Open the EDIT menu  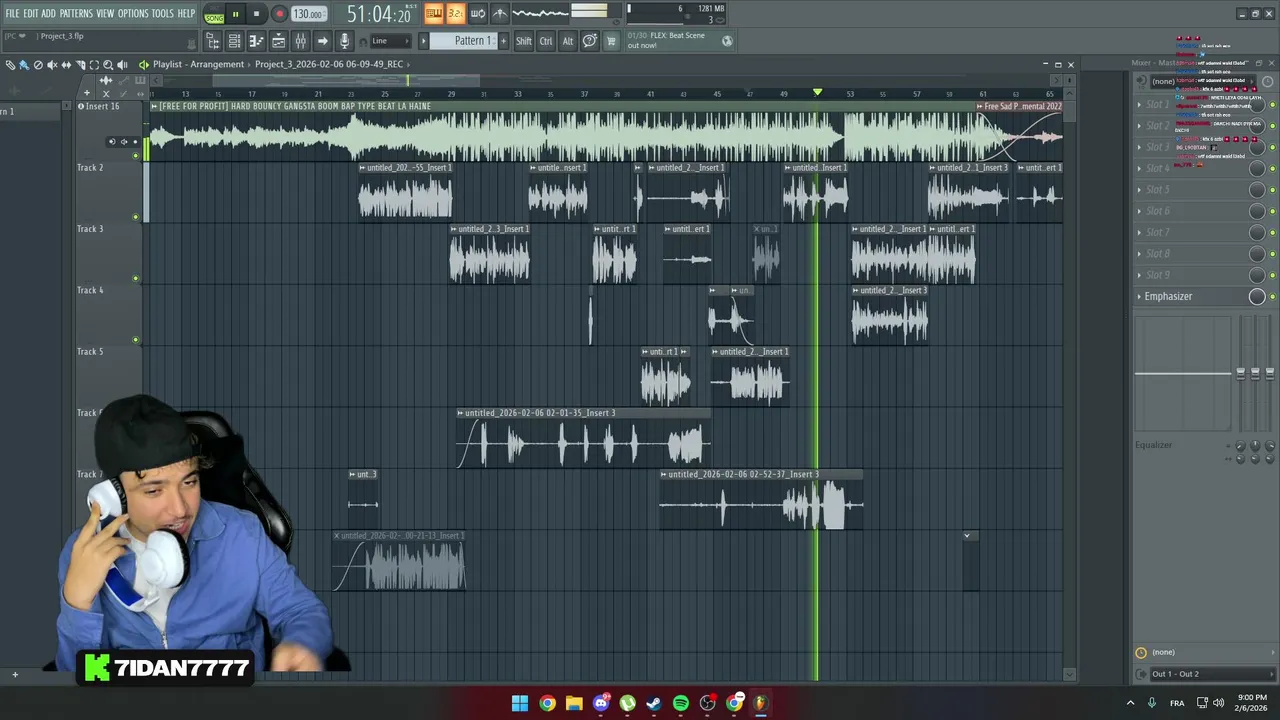pyautogui.click(x=31, y=13)
